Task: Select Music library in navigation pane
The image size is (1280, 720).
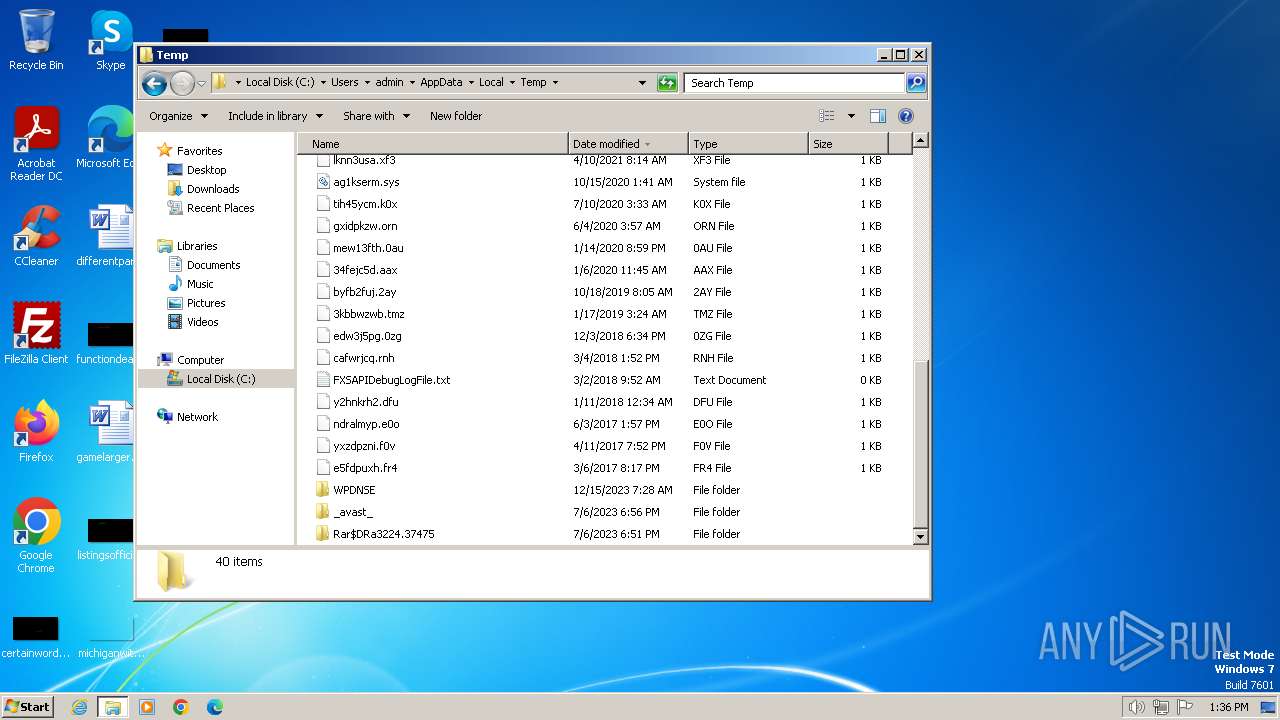Action: [x=200, y=284]
